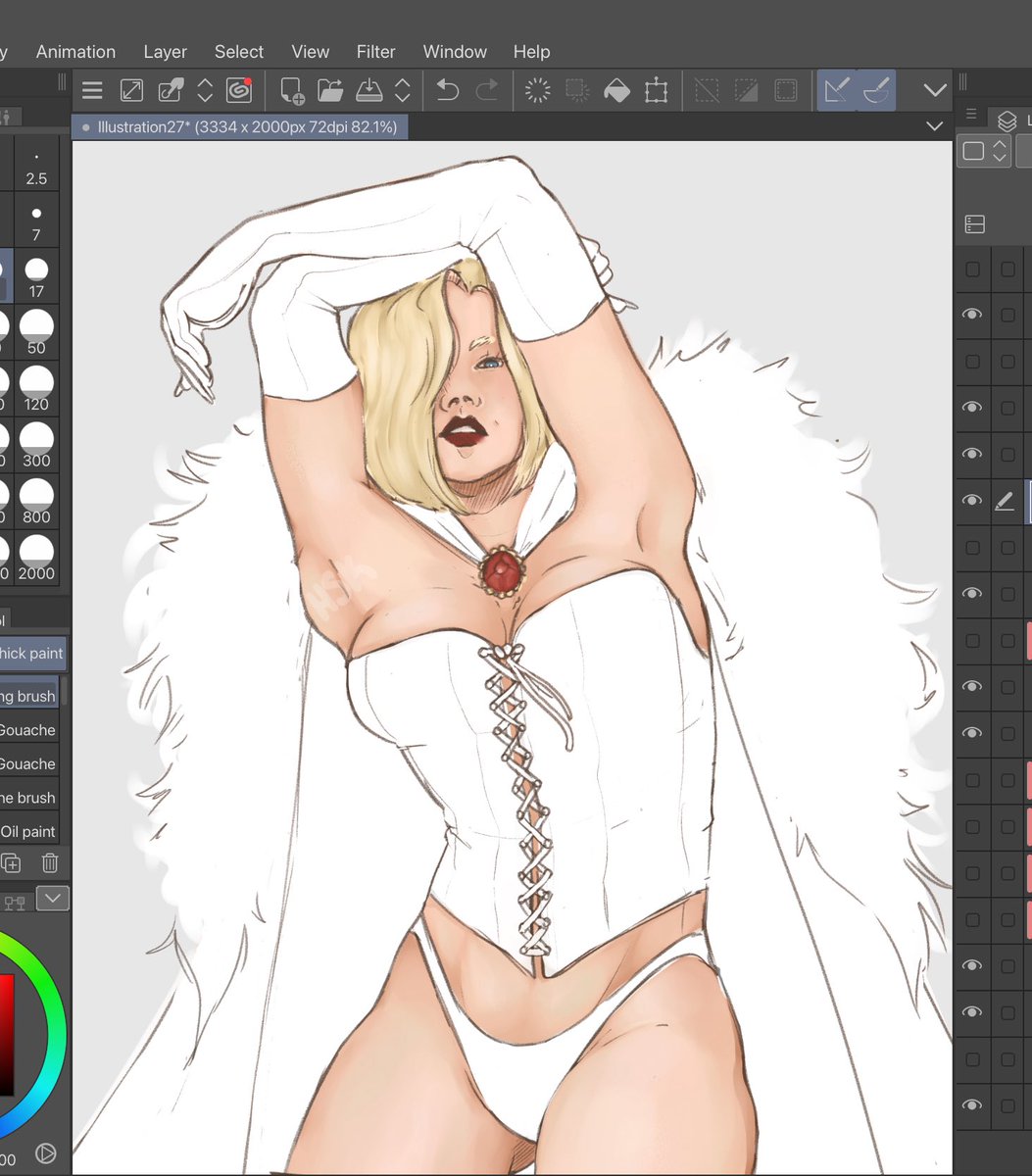The image size is (1032, 1176).
Task: Open the hamburger main menu icon
Action: 92,91
